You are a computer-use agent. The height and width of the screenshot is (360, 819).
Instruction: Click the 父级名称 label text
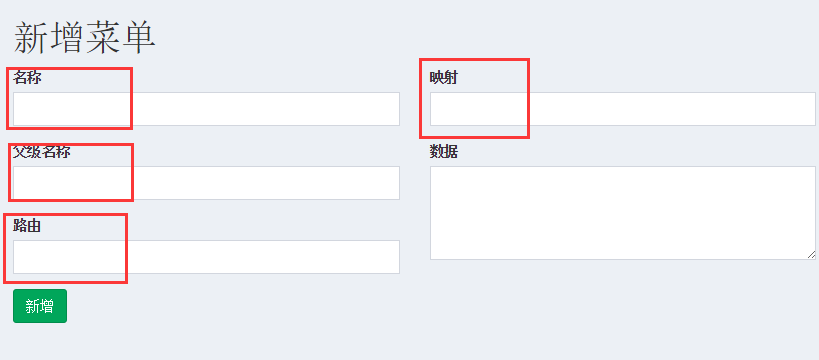tap(42, 152)
